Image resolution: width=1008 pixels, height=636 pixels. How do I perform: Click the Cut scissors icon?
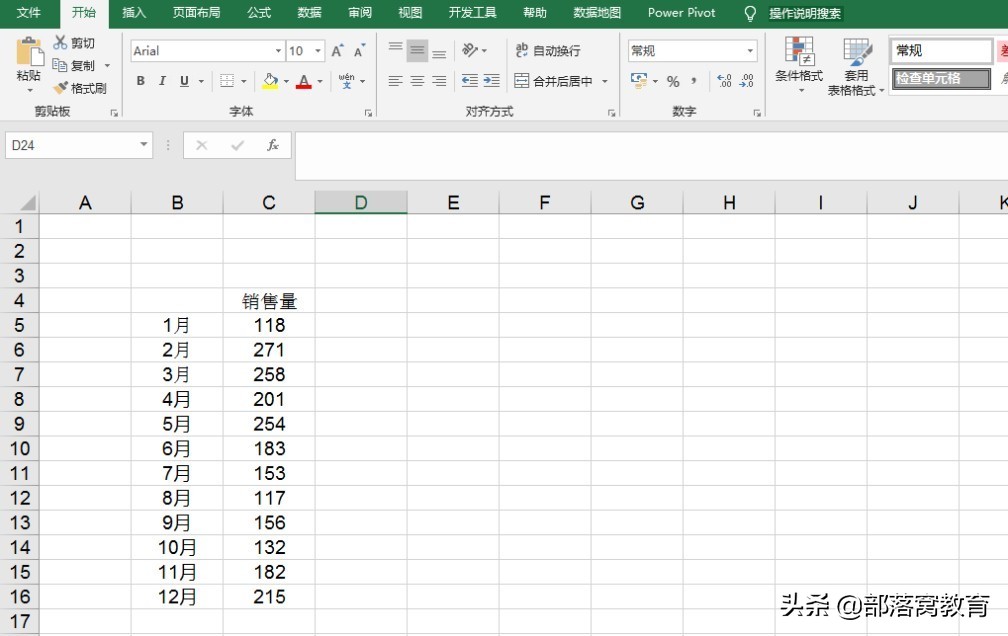[60, 42]
